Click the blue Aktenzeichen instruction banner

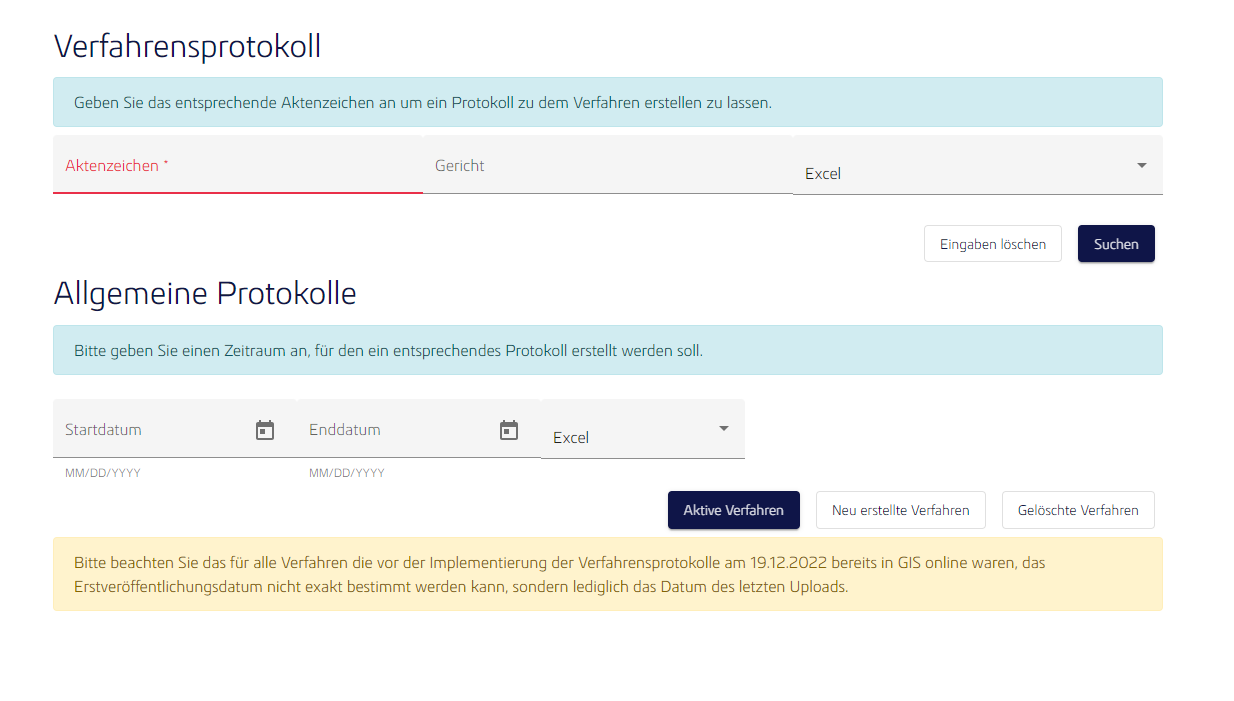click(608, 102)
